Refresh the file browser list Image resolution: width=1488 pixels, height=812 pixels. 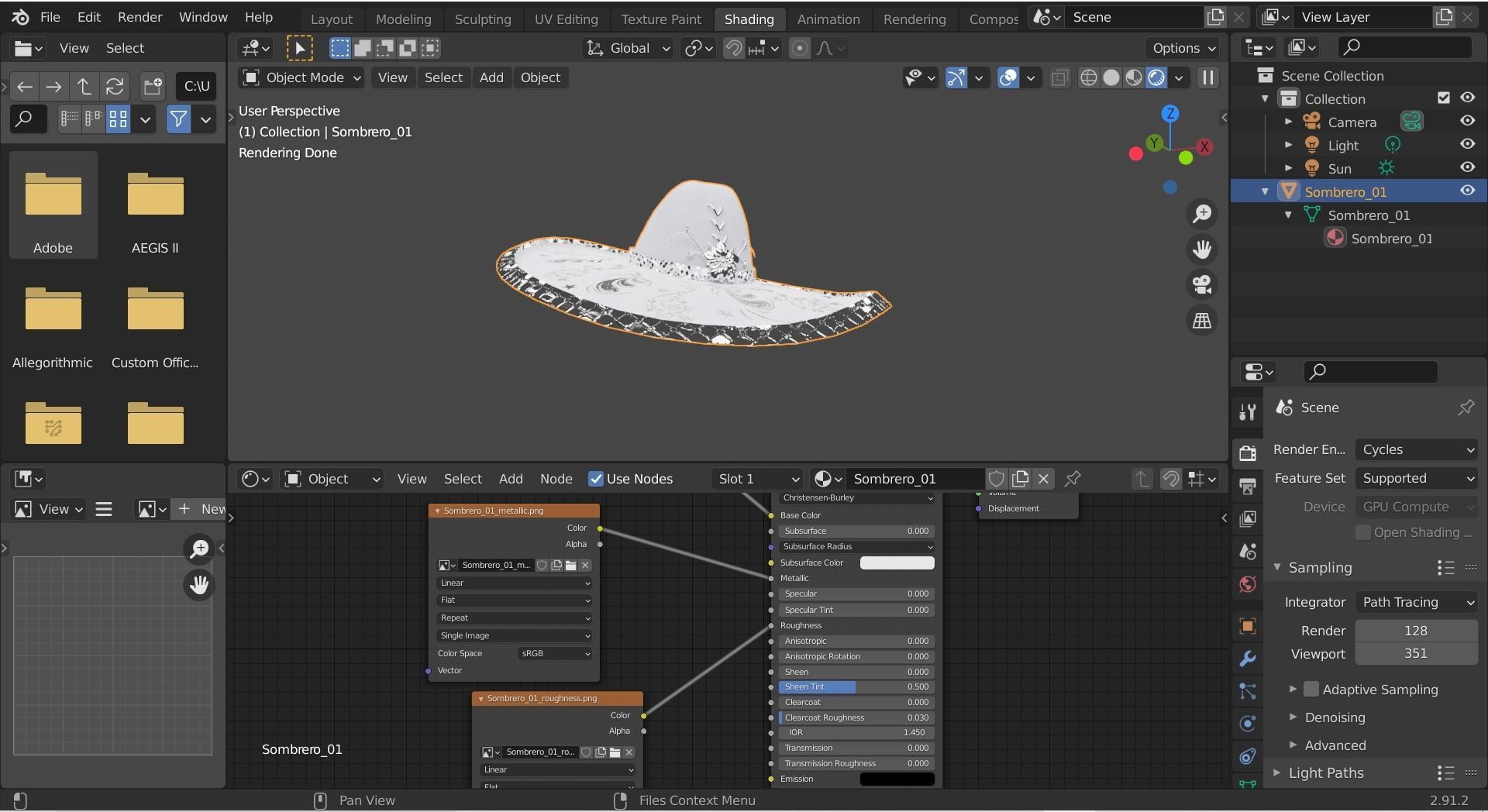(x=115, y=86)
